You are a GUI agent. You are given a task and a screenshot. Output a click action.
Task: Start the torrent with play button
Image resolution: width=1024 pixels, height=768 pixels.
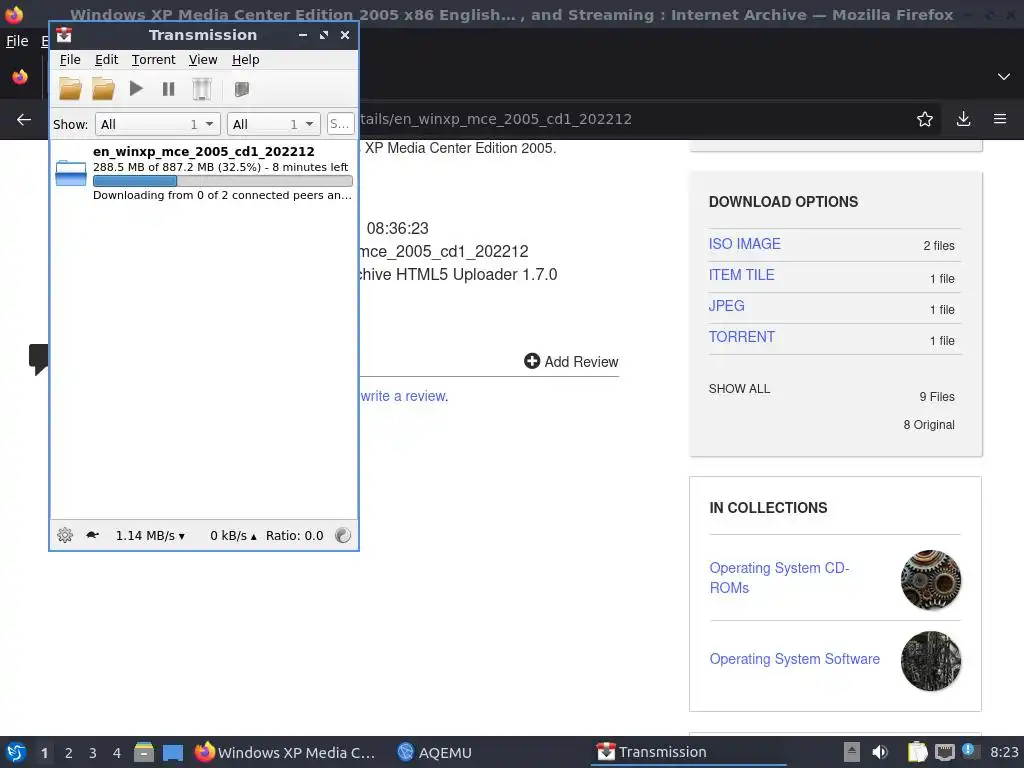[x=136, y=88]
